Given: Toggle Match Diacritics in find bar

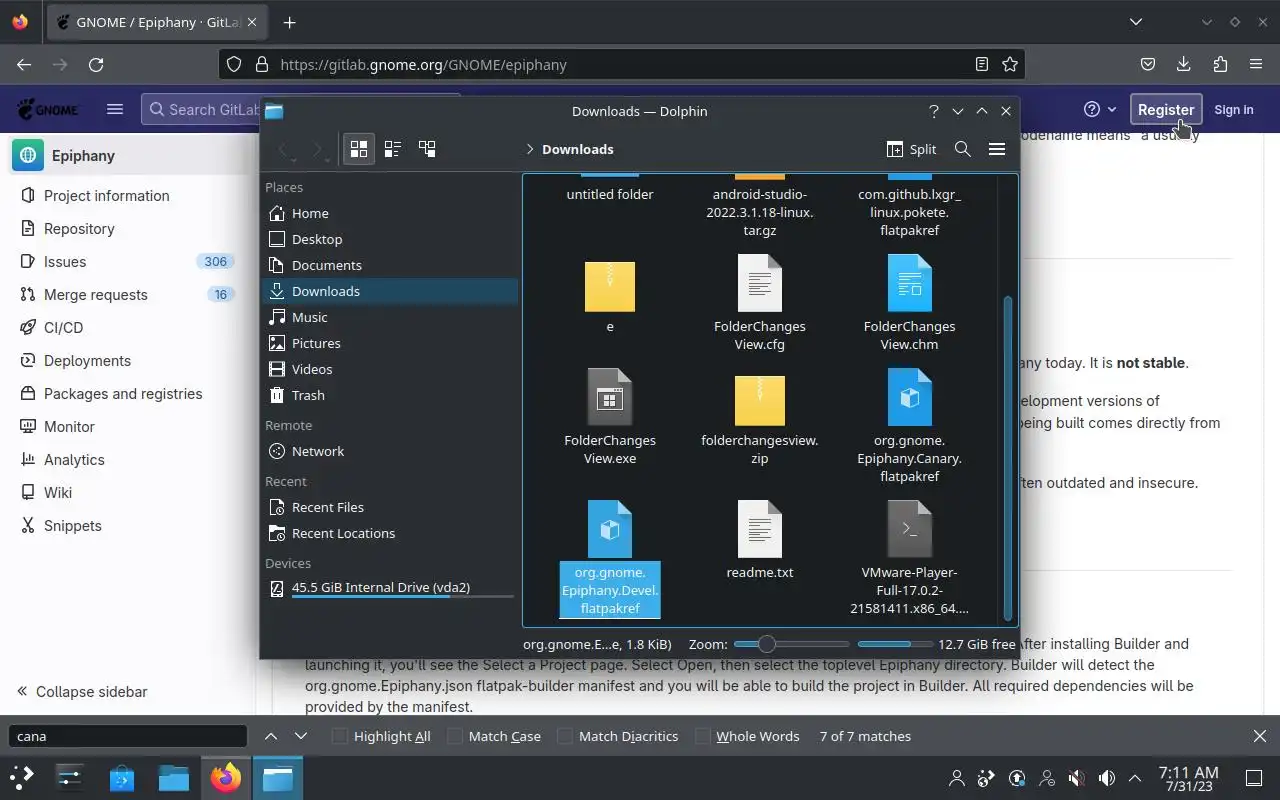Looking at the screenshot, I should click(618, 736).
